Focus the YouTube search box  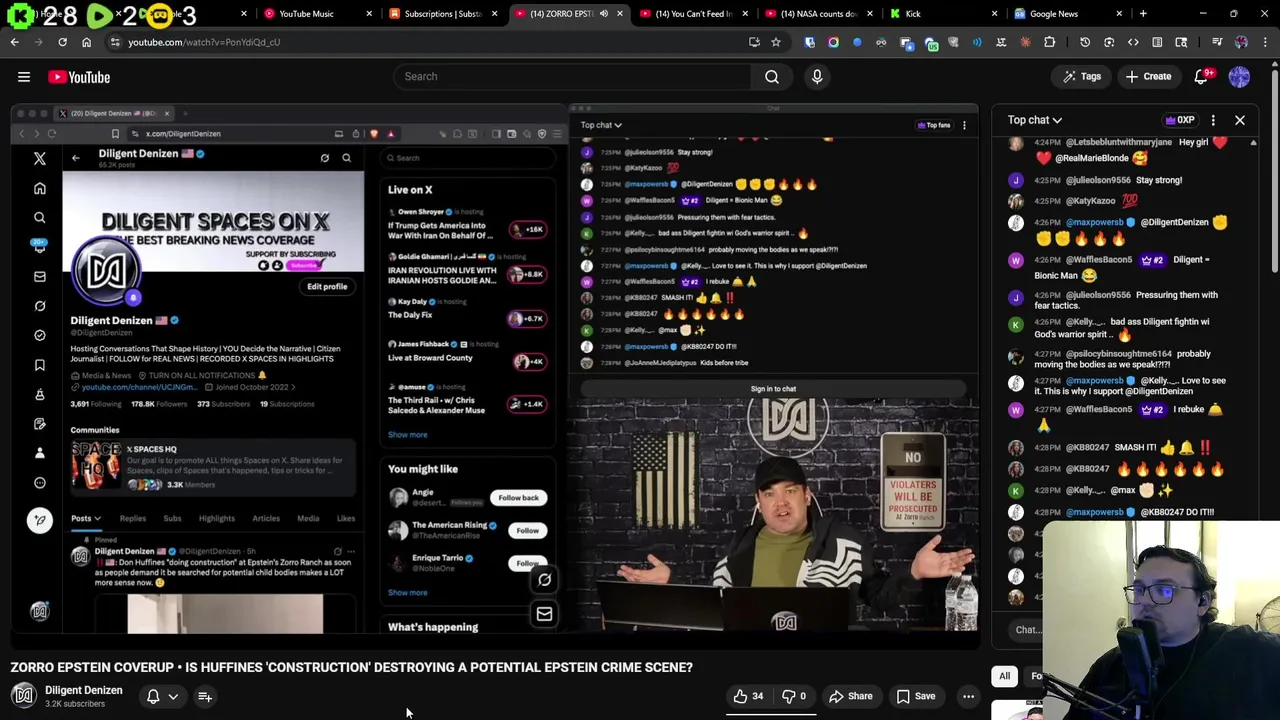pos(572,76)
